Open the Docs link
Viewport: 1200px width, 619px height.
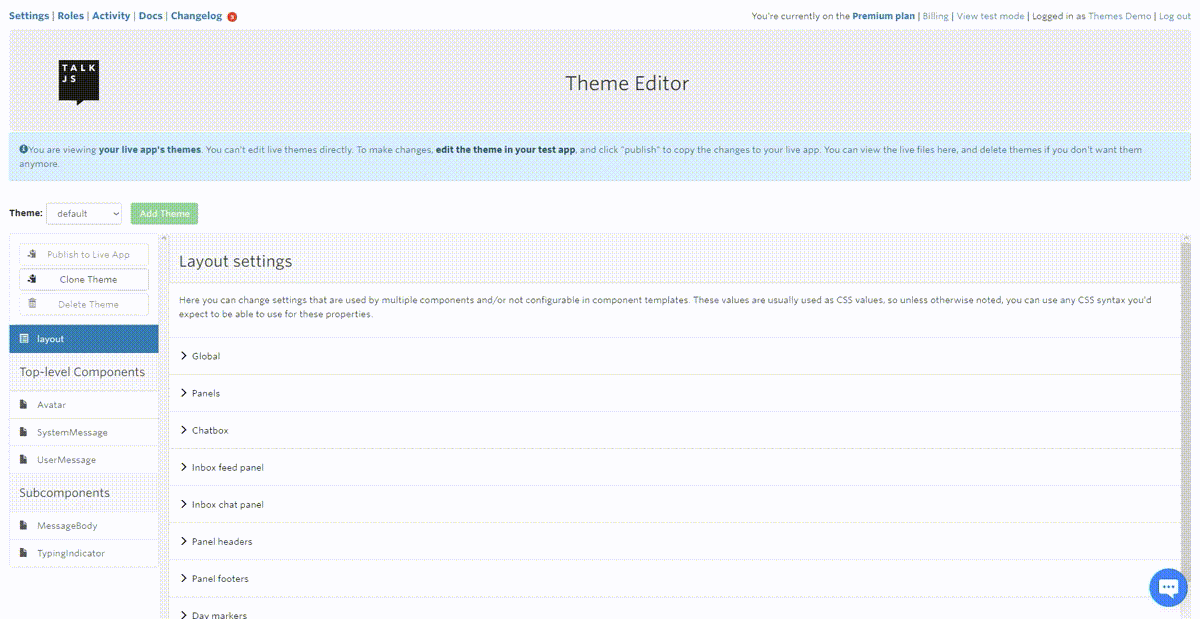pyautogui.click(x=150, y=16)
